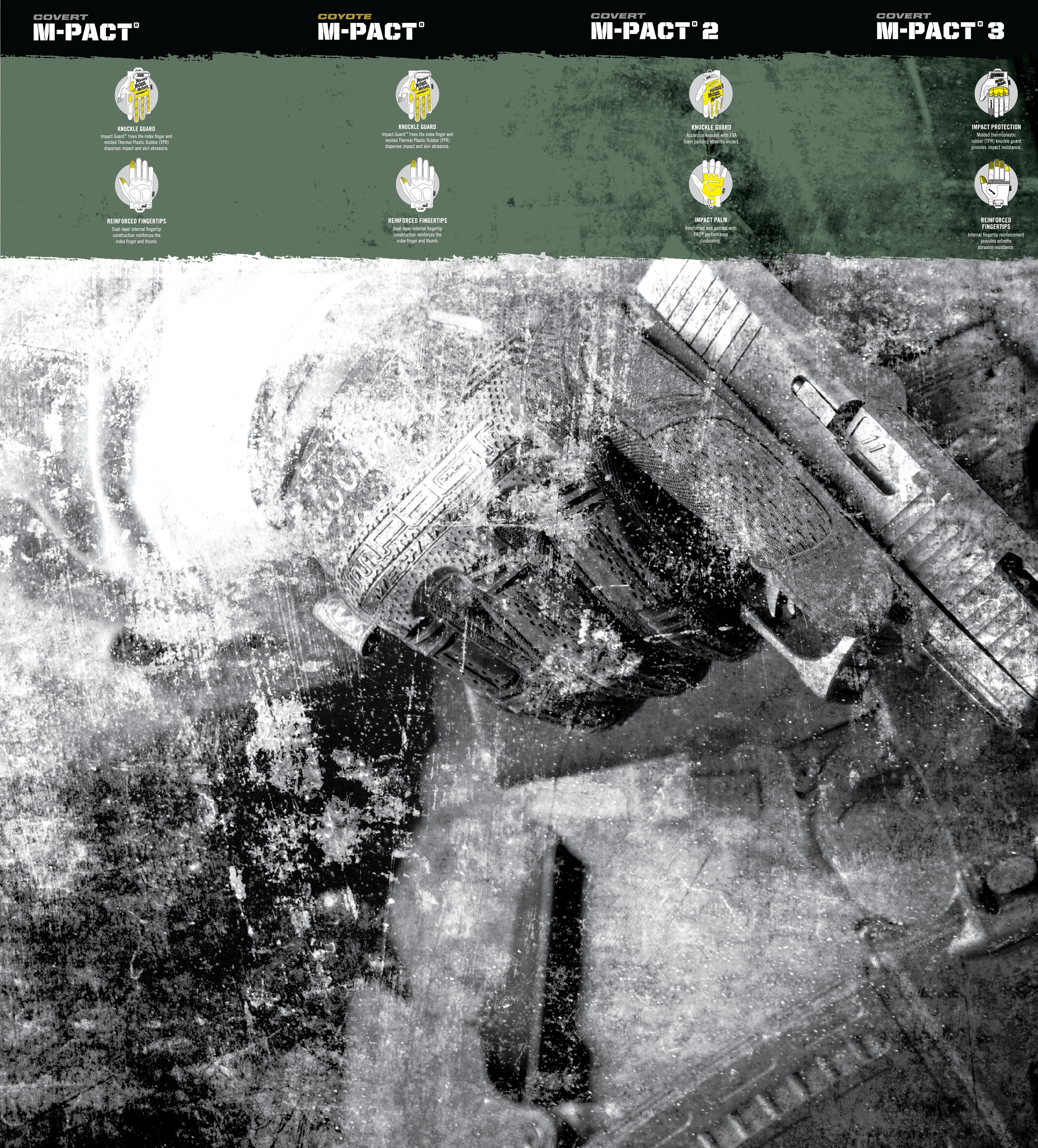
Task: Click the Knuckle Guard label under Coyote M-Pact
Action: [x=417, y=127]
